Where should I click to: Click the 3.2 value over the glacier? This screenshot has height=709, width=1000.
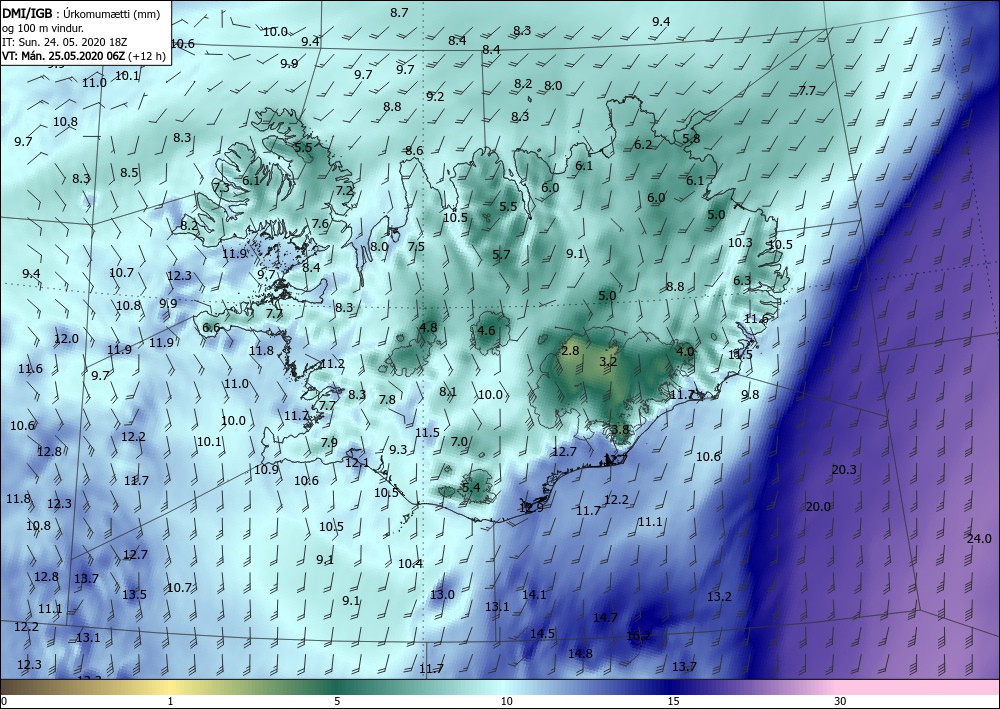[609, 362]
